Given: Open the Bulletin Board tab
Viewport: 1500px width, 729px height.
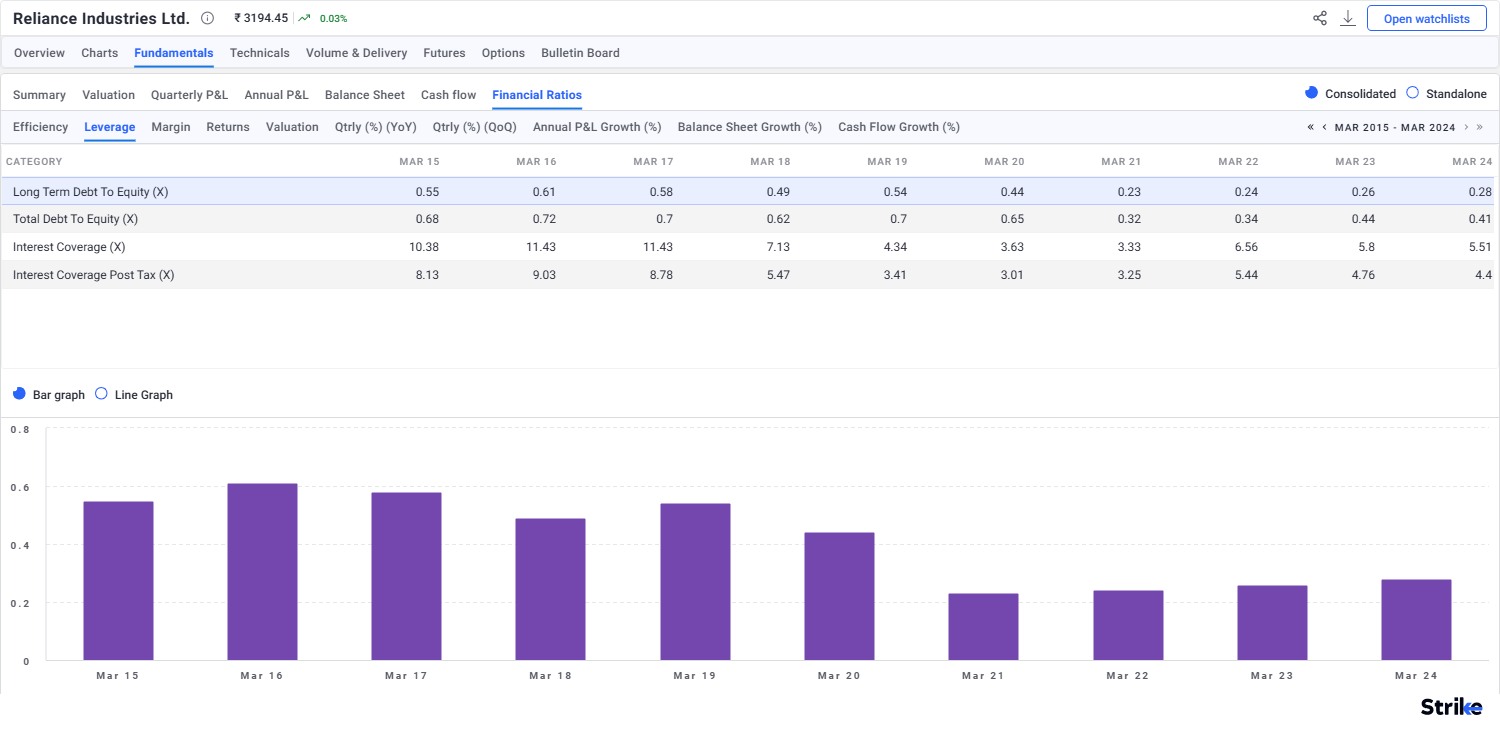Looking at the screenshot, I should (580, 53).
